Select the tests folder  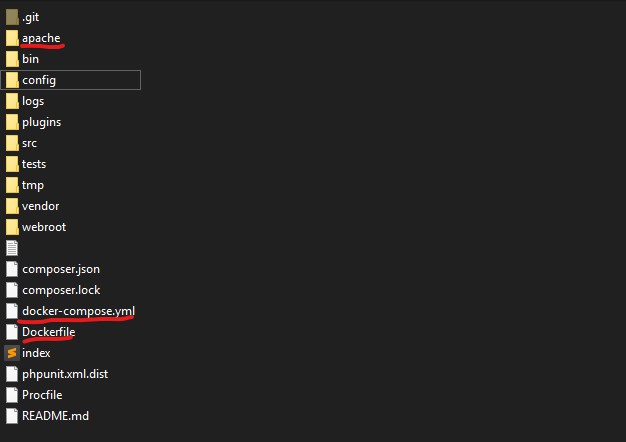coord(33,164)
